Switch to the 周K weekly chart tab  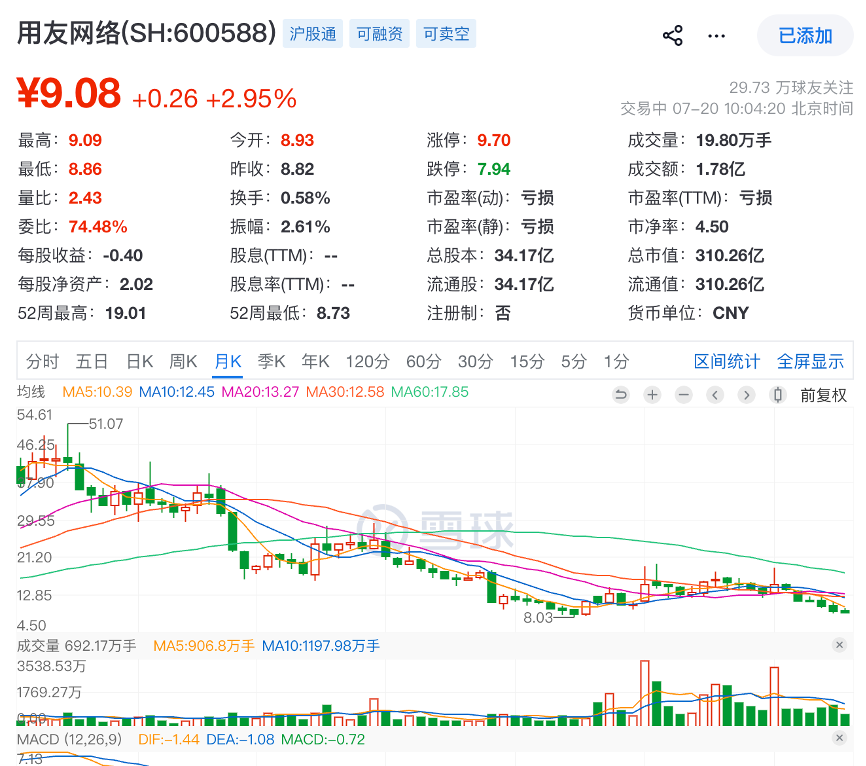tap(183, 362)
